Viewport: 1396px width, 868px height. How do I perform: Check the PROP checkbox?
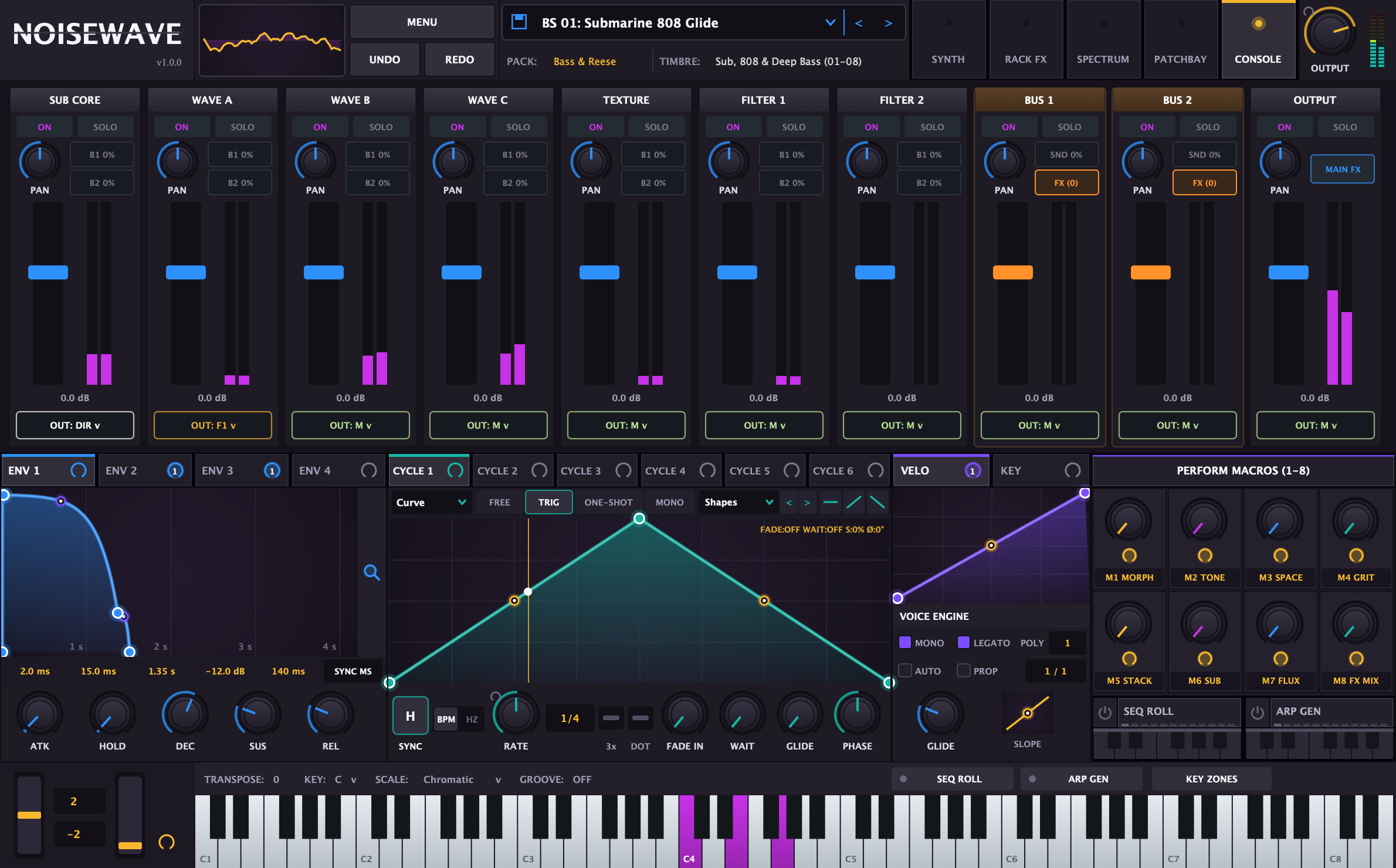pos(964,670)
